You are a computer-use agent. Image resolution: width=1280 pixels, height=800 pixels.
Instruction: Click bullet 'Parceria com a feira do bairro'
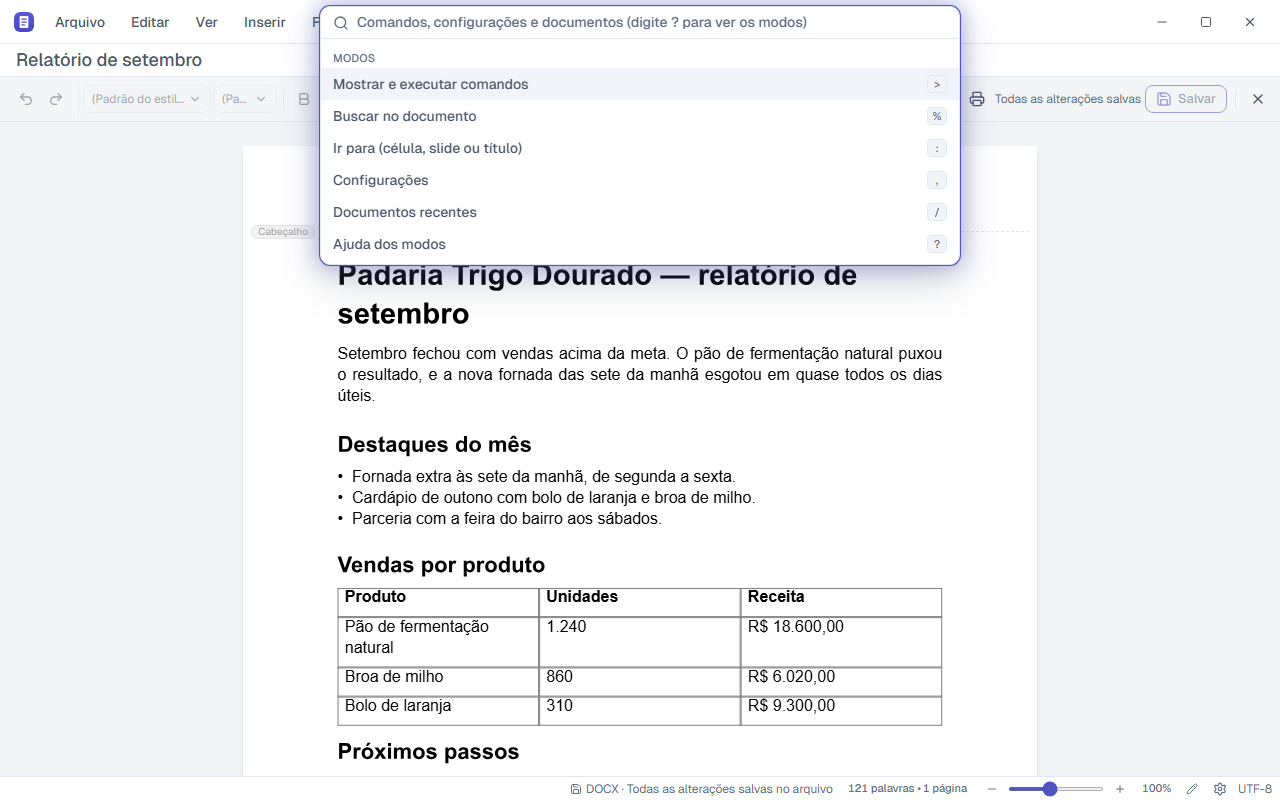[x=507, y=519]
